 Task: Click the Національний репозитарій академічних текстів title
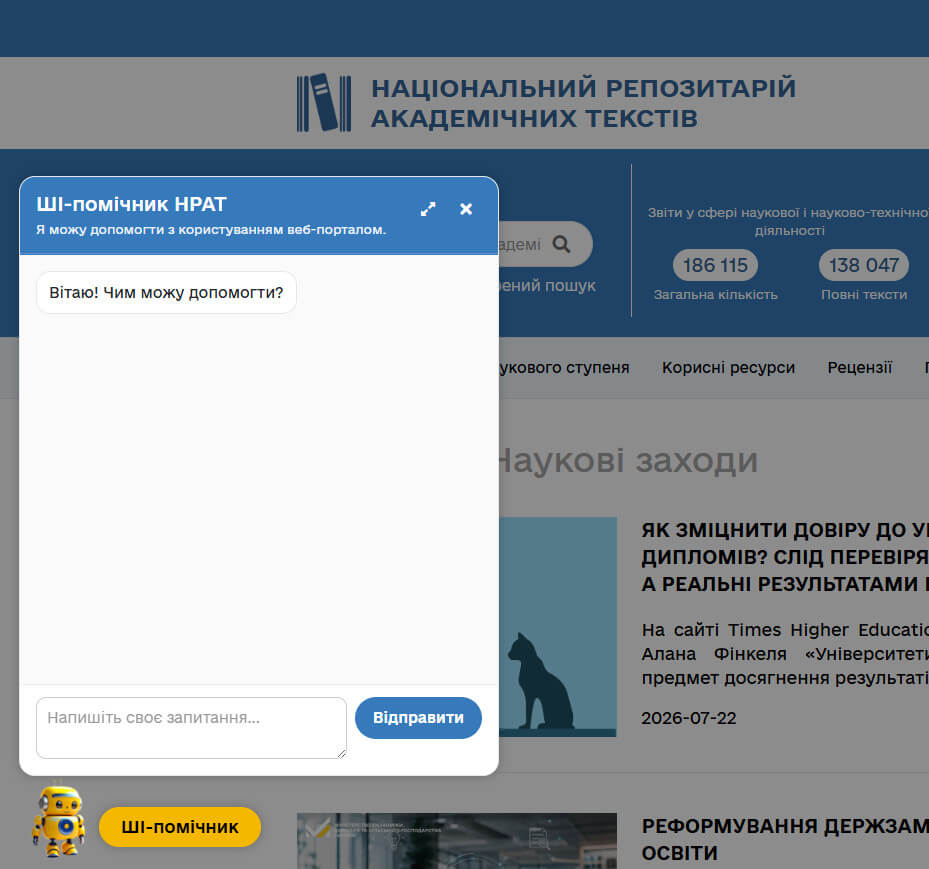tap(584, 103)
